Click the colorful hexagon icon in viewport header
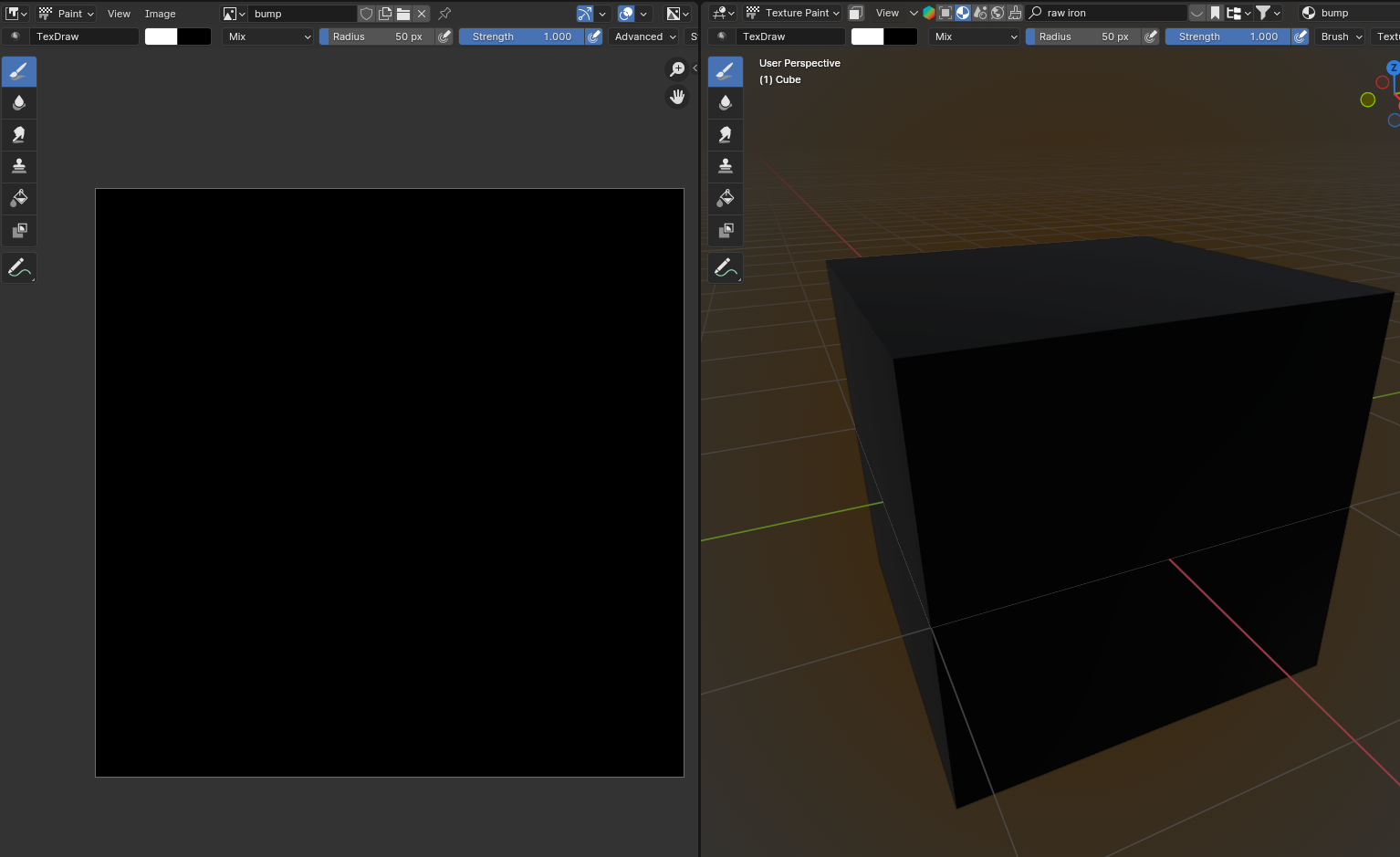Screen dimensions: 1400x857 [929, 13]
